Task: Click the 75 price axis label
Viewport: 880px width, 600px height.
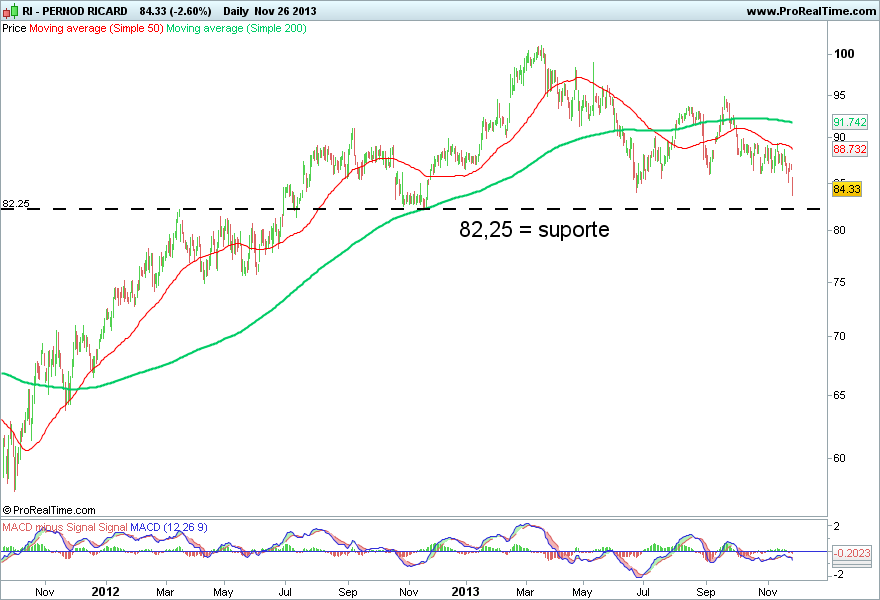Action: click(x=840, y=282)
